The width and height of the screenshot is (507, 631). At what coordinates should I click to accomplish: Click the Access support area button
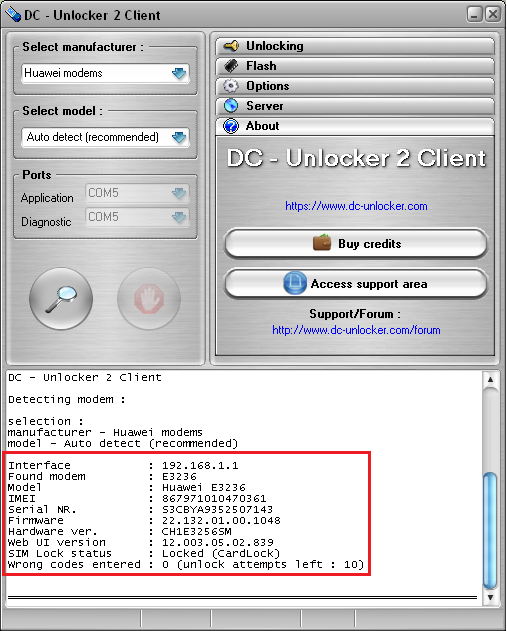click(x=356, y=284)
